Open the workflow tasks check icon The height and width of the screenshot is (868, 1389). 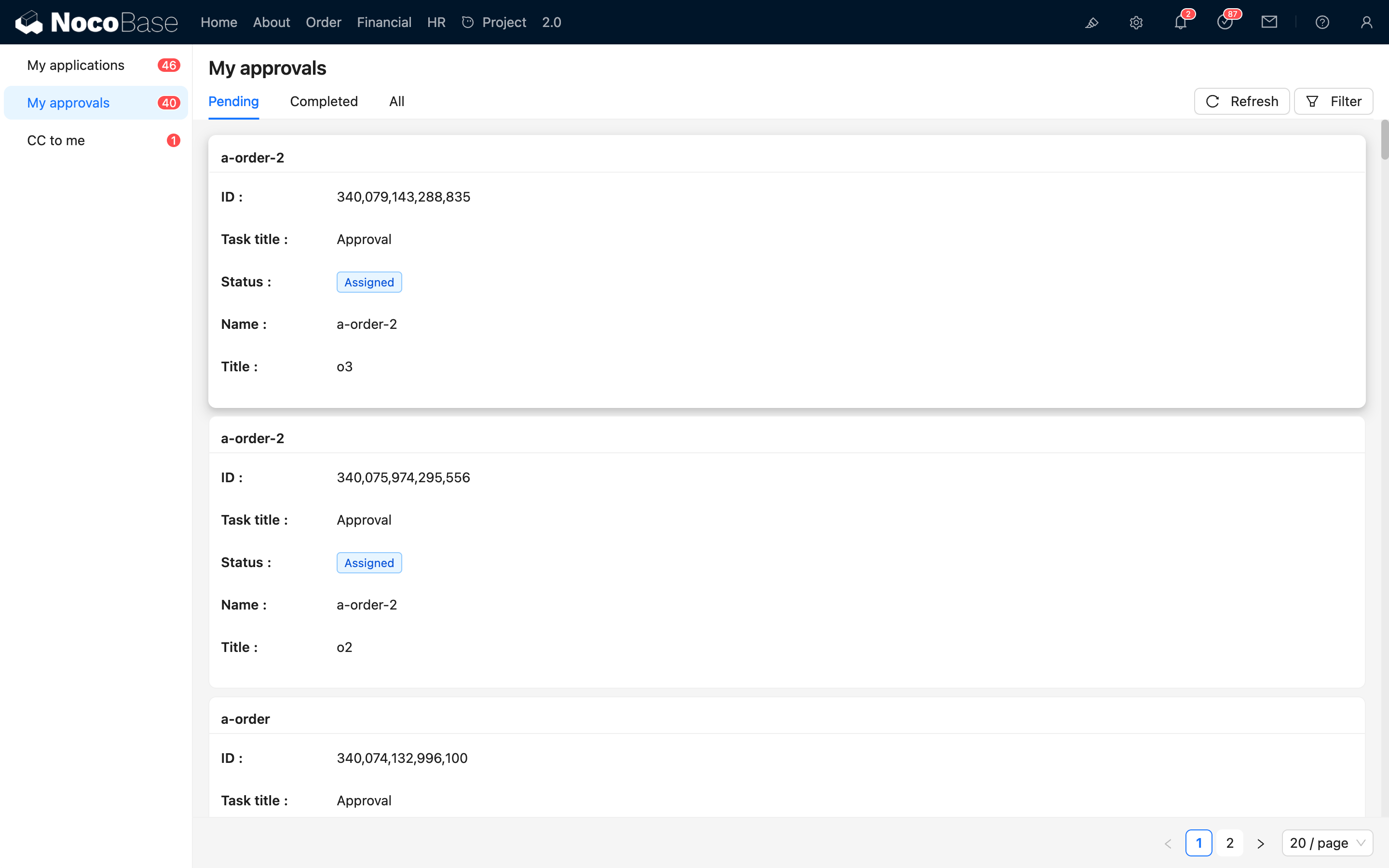(1224, 22)
